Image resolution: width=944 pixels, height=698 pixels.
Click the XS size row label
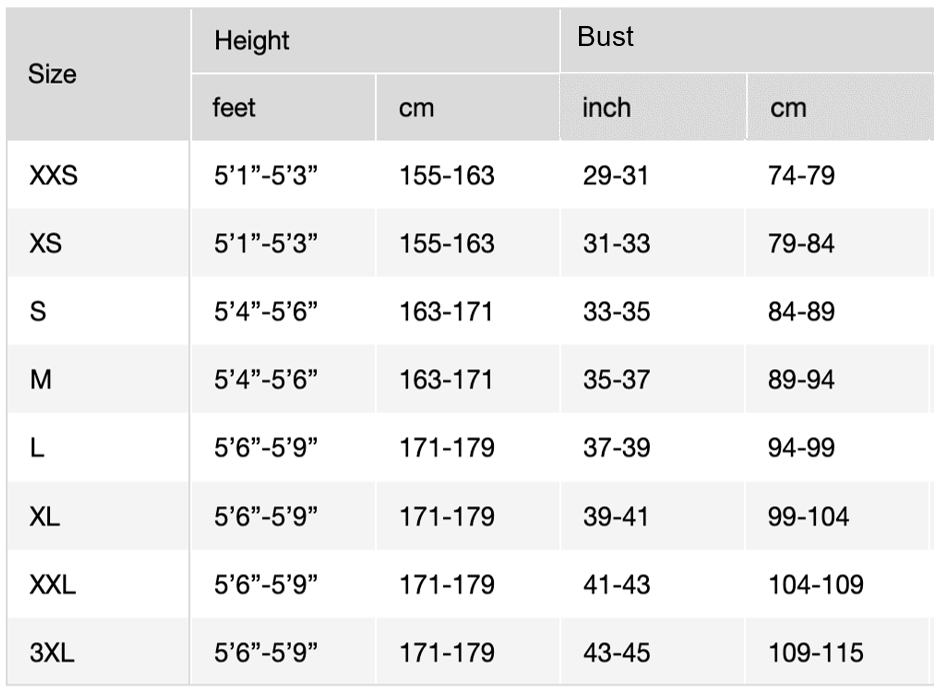(46, 244)
